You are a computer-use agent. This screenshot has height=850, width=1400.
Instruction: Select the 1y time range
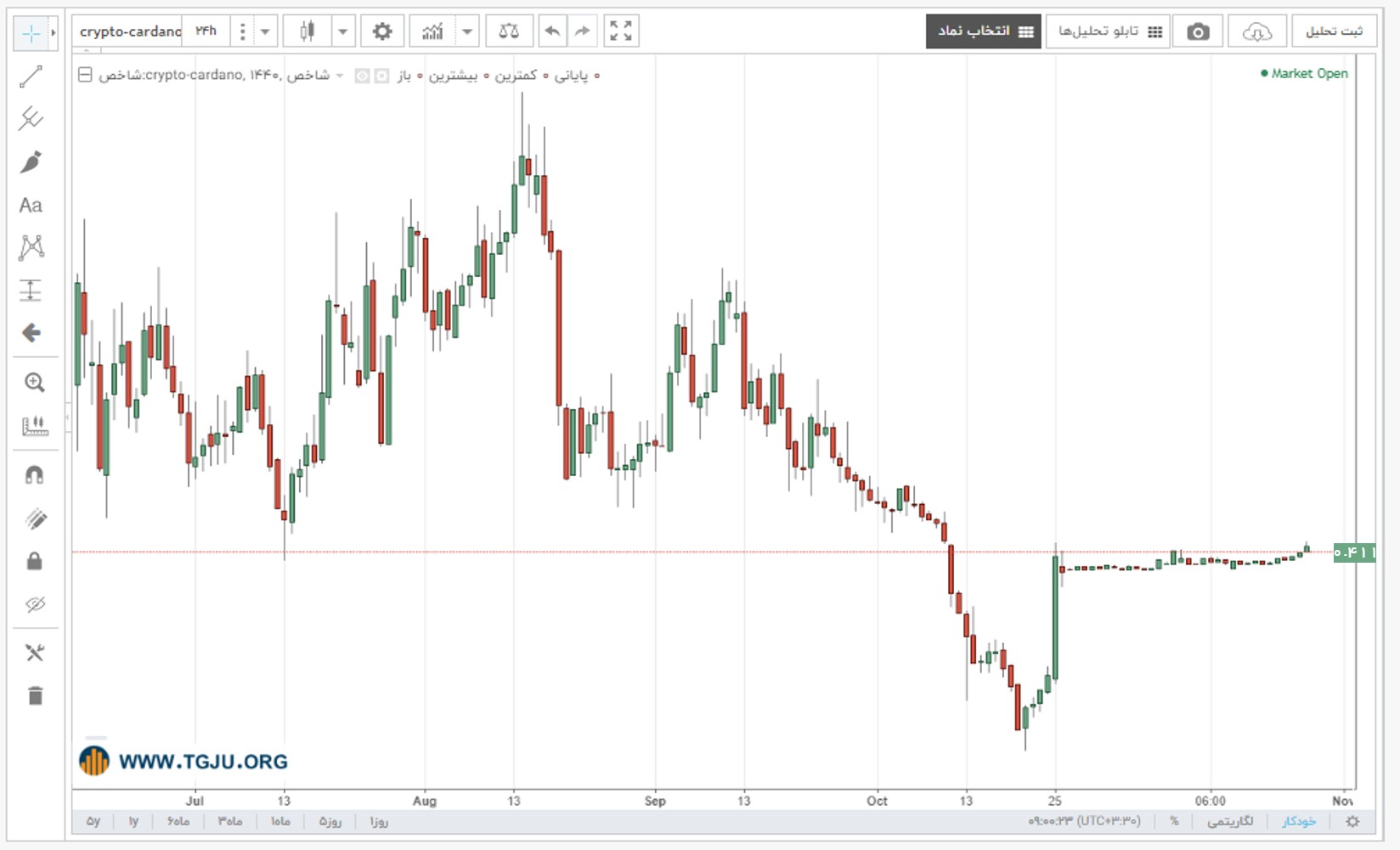click(x=133, y=821)
